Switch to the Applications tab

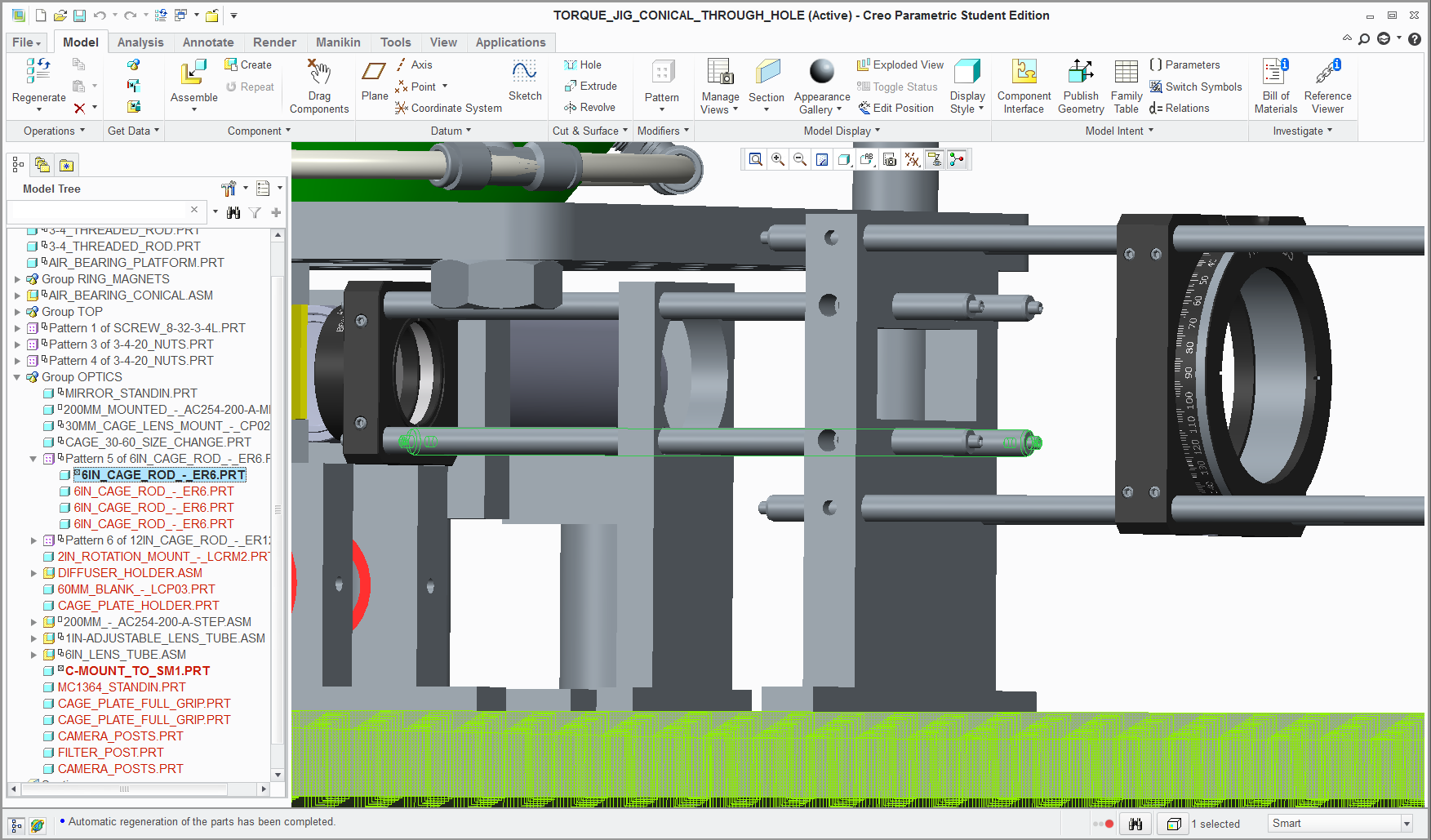[510, 42]
